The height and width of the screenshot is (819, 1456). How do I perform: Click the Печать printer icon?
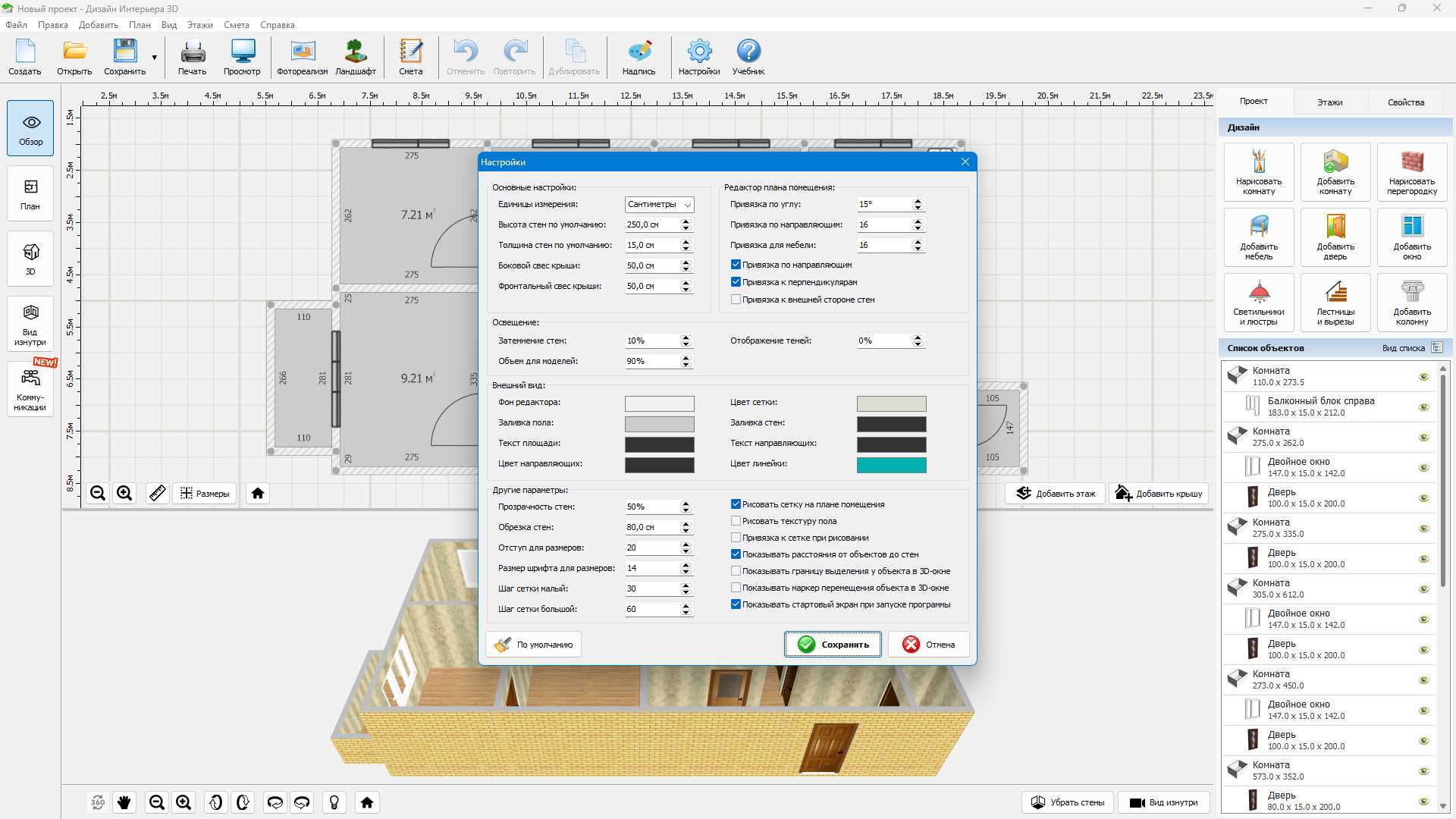[x=193, y=57]
